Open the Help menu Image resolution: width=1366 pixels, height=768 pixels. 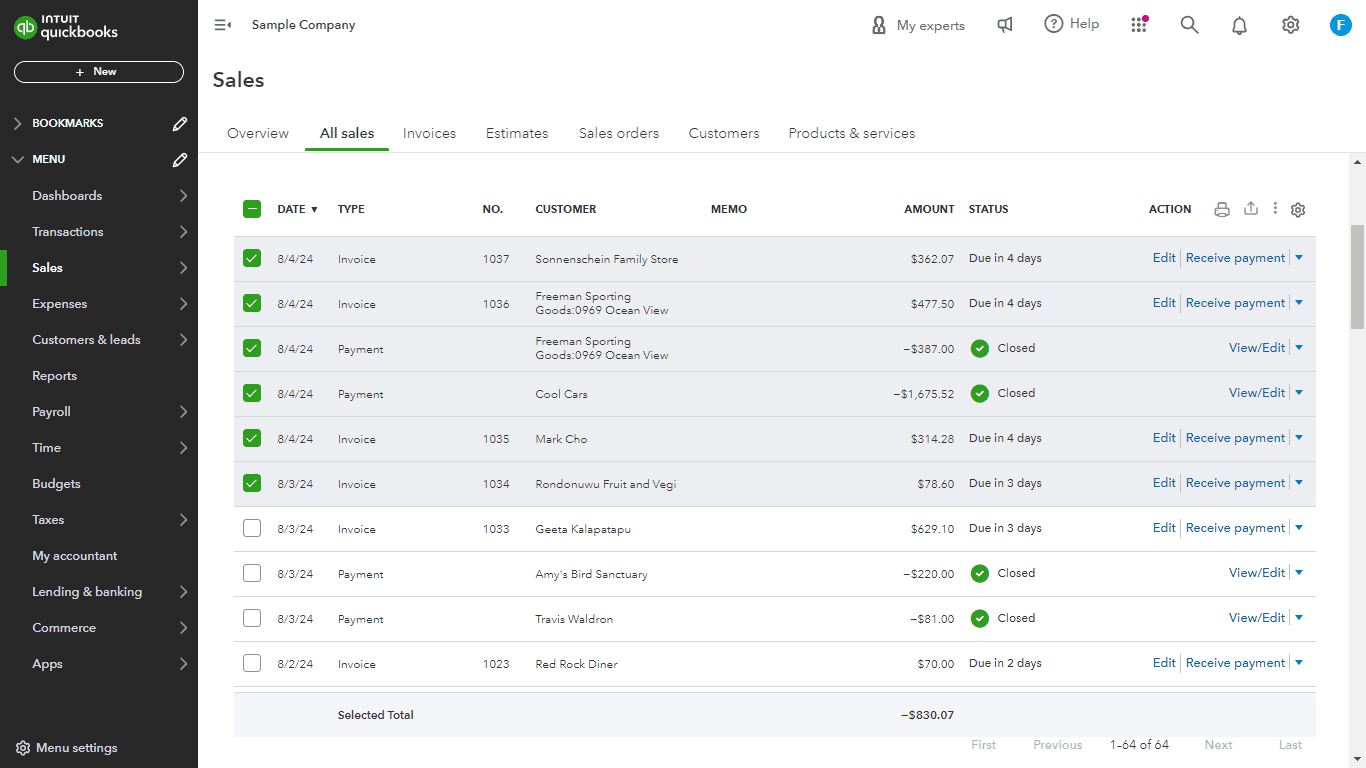pos(1072,24)
